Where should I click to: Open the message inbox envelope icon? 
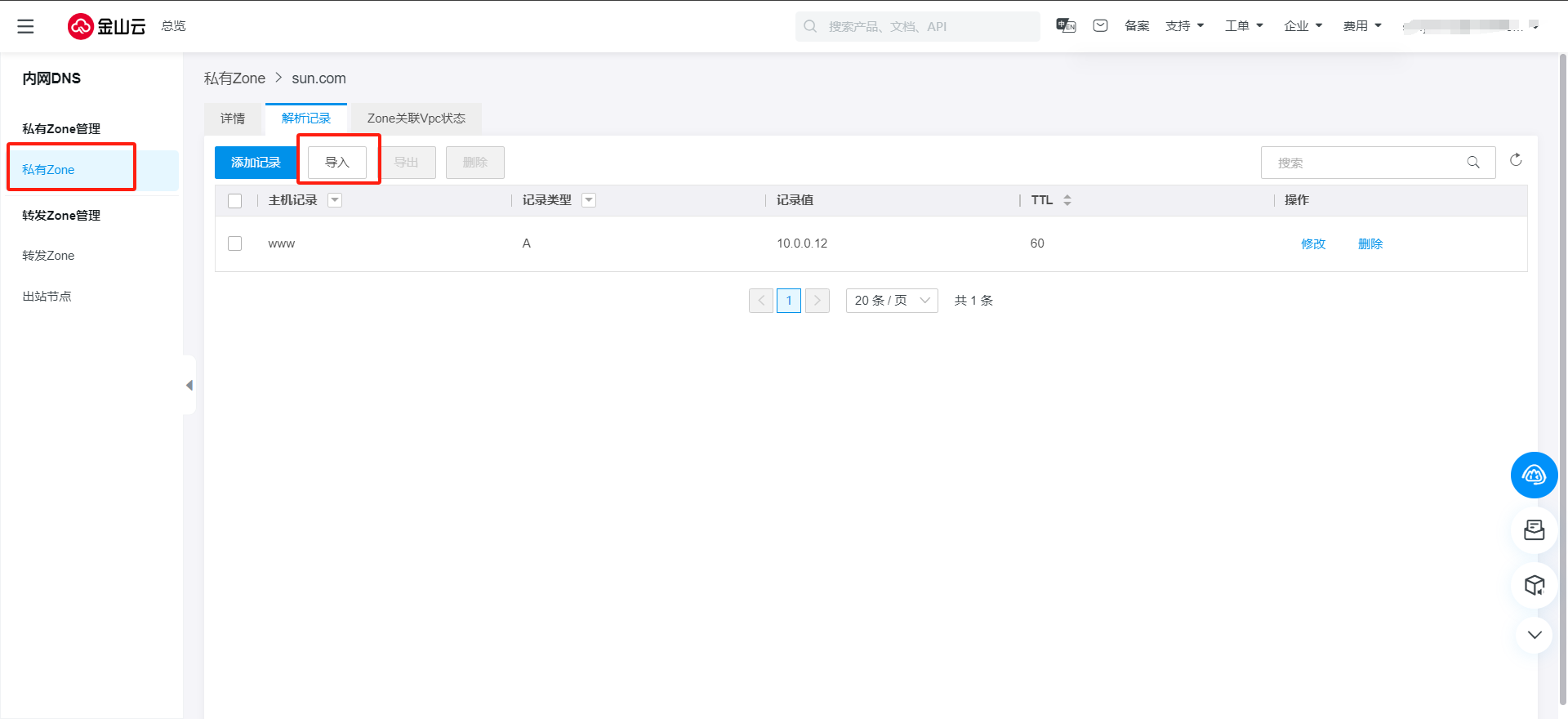[1100, 25]
